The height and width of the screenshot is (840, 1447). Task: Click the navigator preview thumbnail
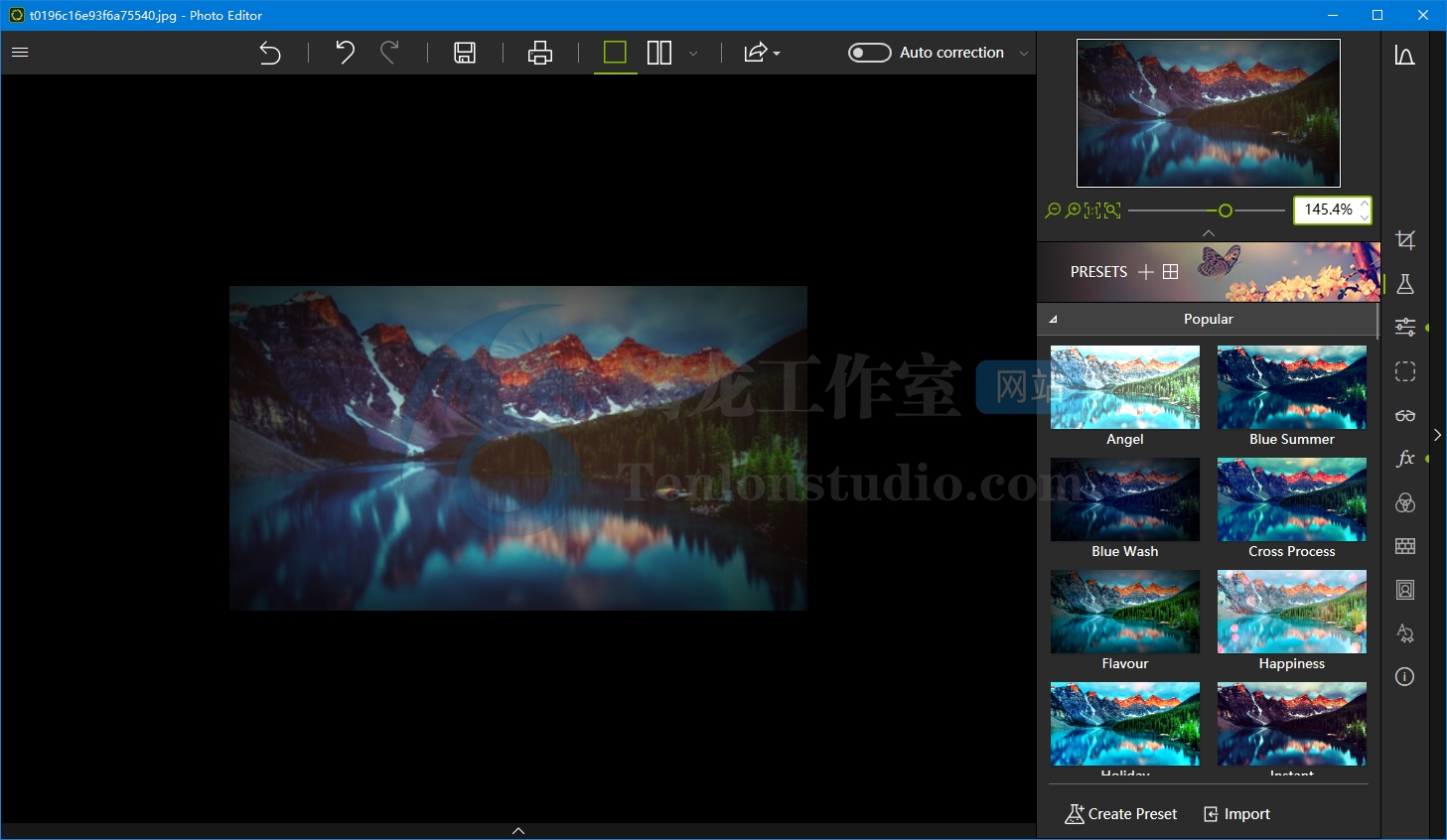click(1209, 113)
